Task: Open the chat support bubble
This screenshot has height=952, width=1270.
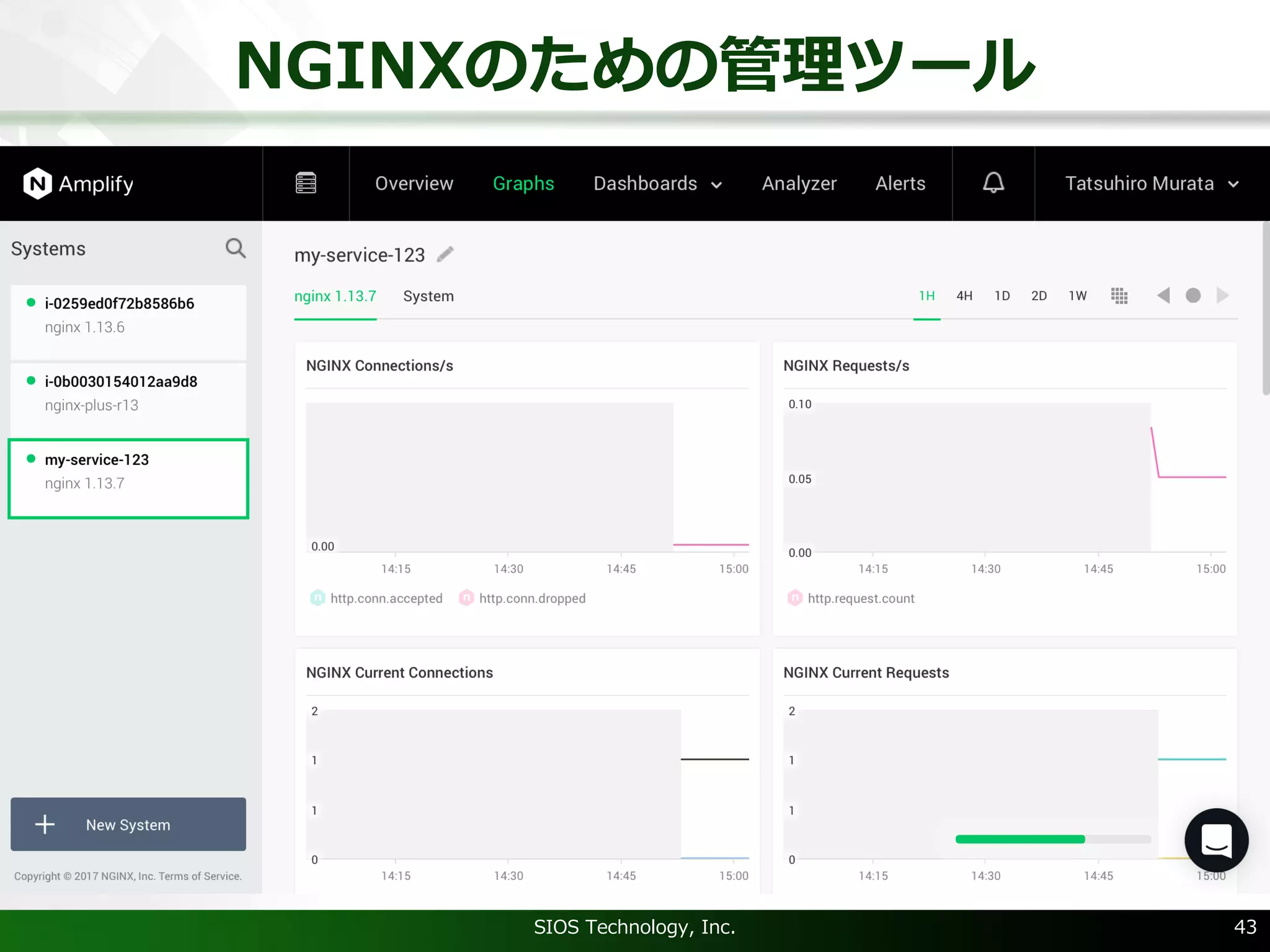Action: [1217, 840]
